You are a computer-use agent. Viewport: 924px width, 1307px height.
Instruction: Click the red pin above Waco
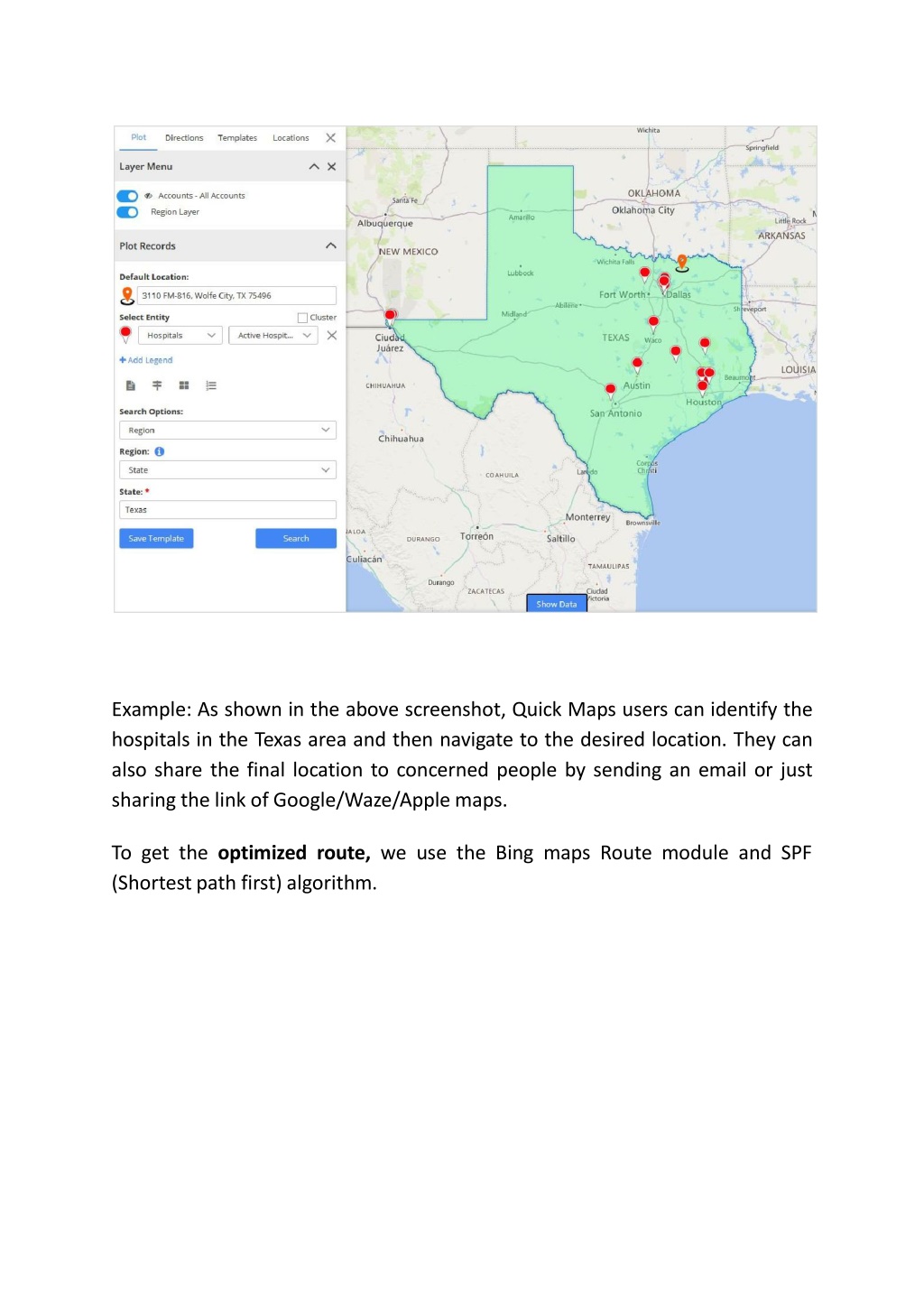point(653,323)
